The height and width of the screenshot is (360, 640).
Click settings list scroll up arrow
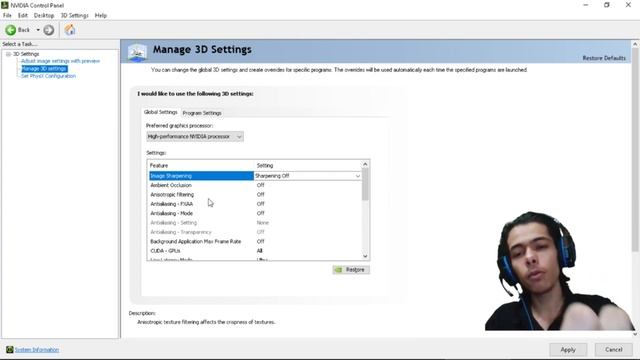coord(365,164)
